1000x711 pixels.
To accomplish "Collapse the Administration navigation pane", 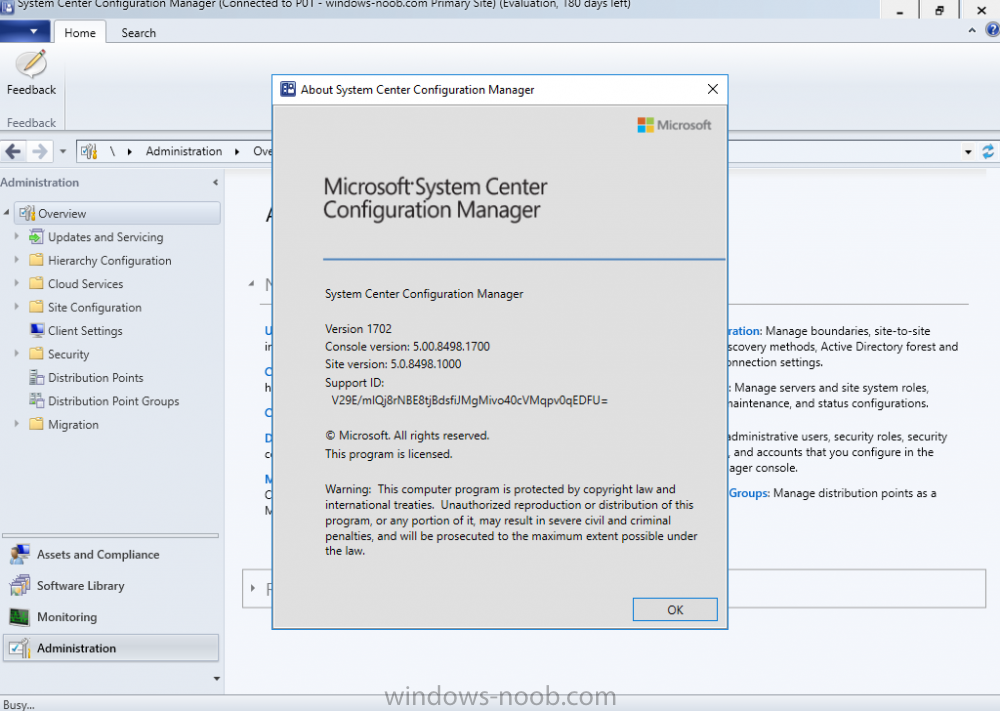I will pyautogui.click(x=216, y=182).
